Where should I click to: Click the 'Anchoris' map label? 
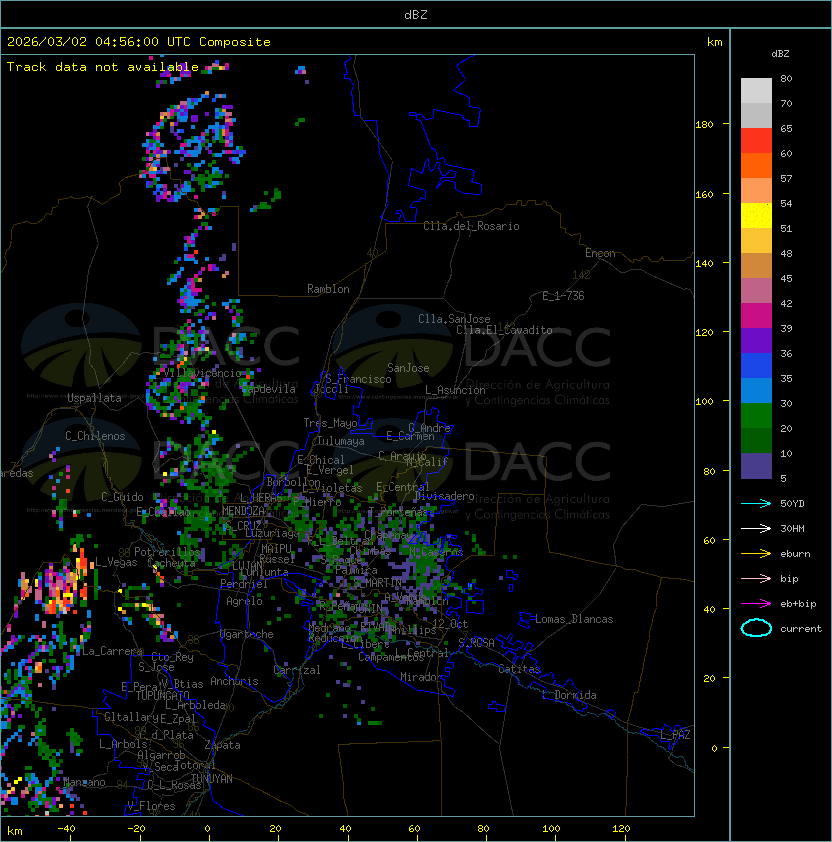click(x=234, y=681)
